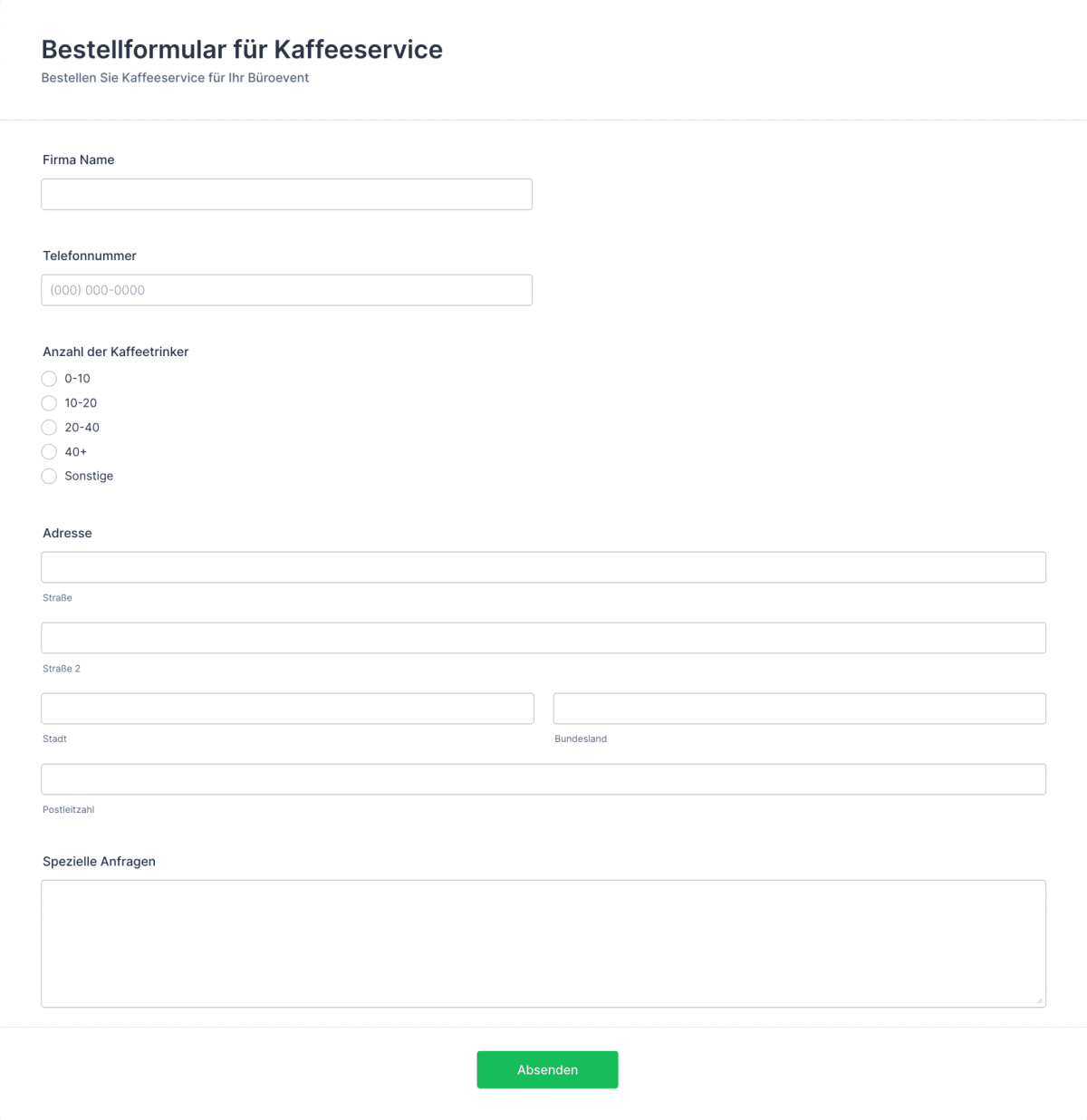This screenshot has height=1120, width=1087.
Task: Focus the Bundesland input field
Action: click(798, 708)
